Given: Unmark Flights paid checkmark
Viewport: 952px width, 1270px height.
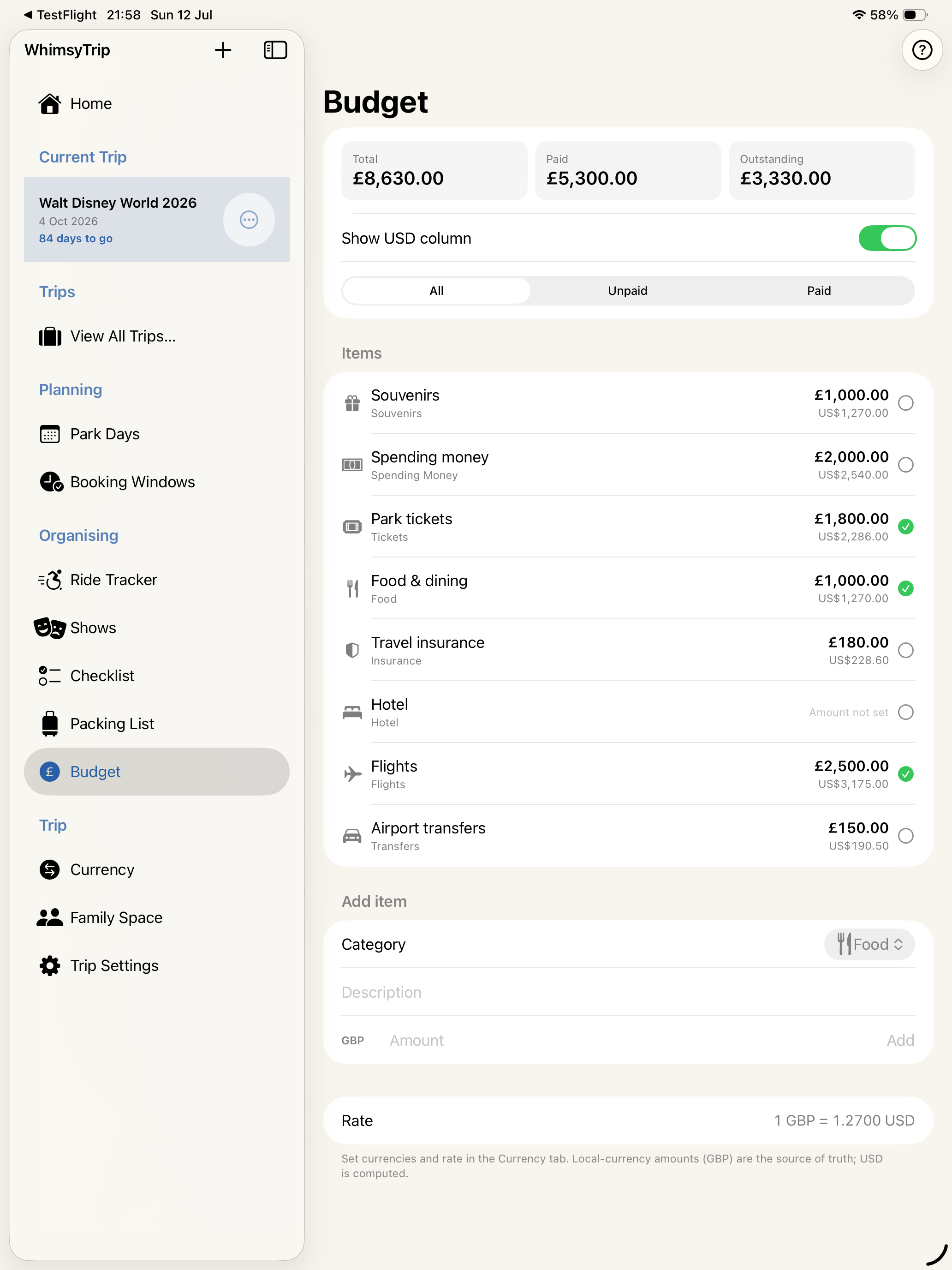Looking at the screenshot, I should tap(905, 774).
